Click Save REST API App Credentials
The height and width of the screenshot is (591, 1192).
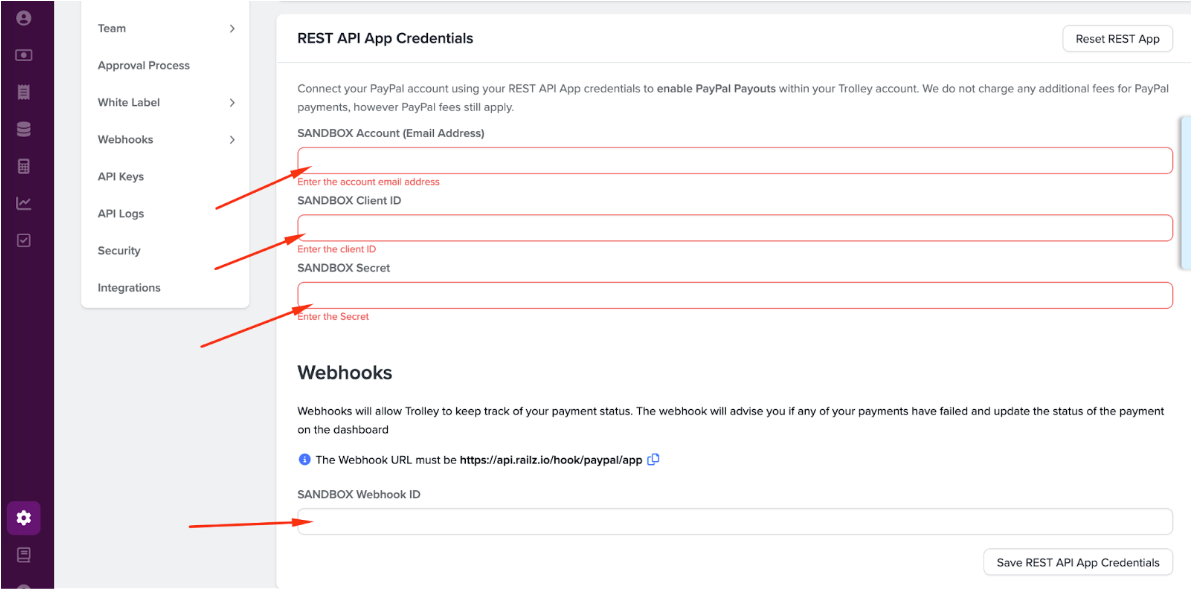[x=1078, y=563]
